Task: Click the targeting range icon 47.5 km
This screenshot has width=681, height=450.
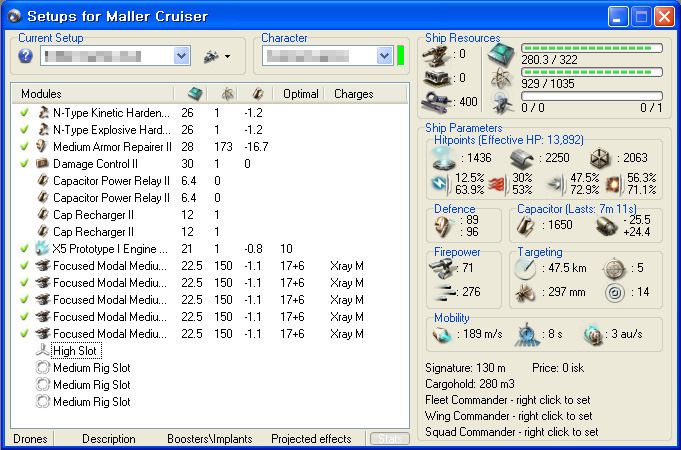Action: tap(526, 269)
